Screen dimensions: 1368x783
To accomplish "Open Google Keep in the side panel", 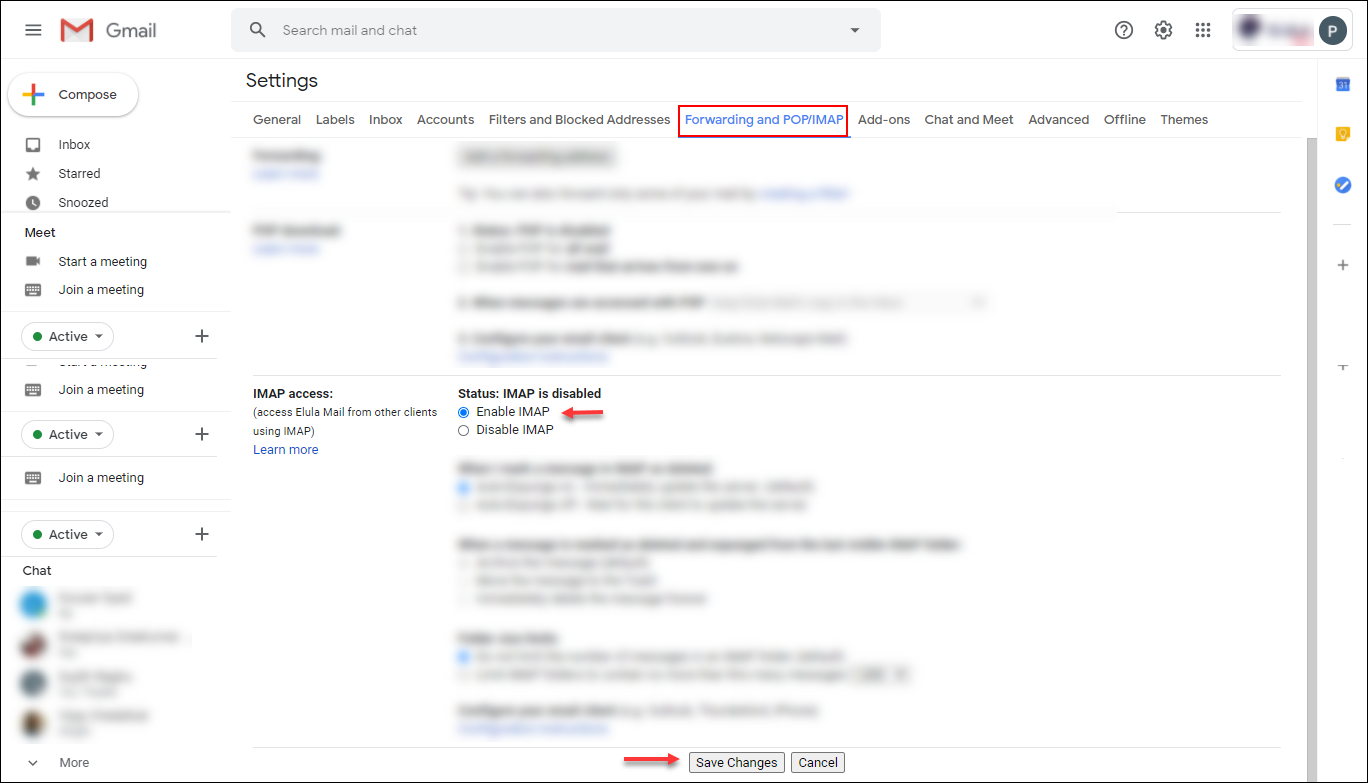I will (1343, 134).
